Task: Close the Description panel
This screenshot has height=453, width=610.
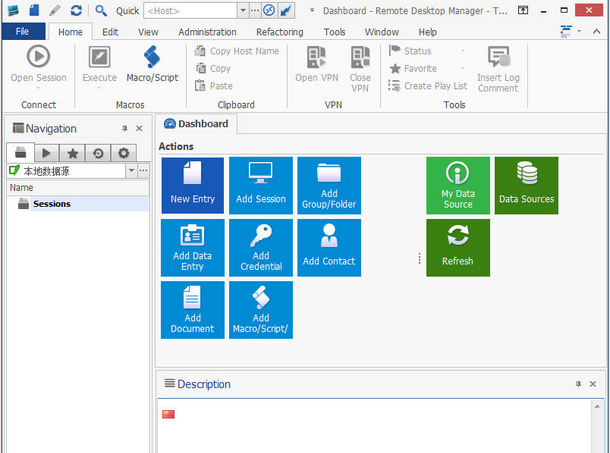Action: tap(592, 384)
